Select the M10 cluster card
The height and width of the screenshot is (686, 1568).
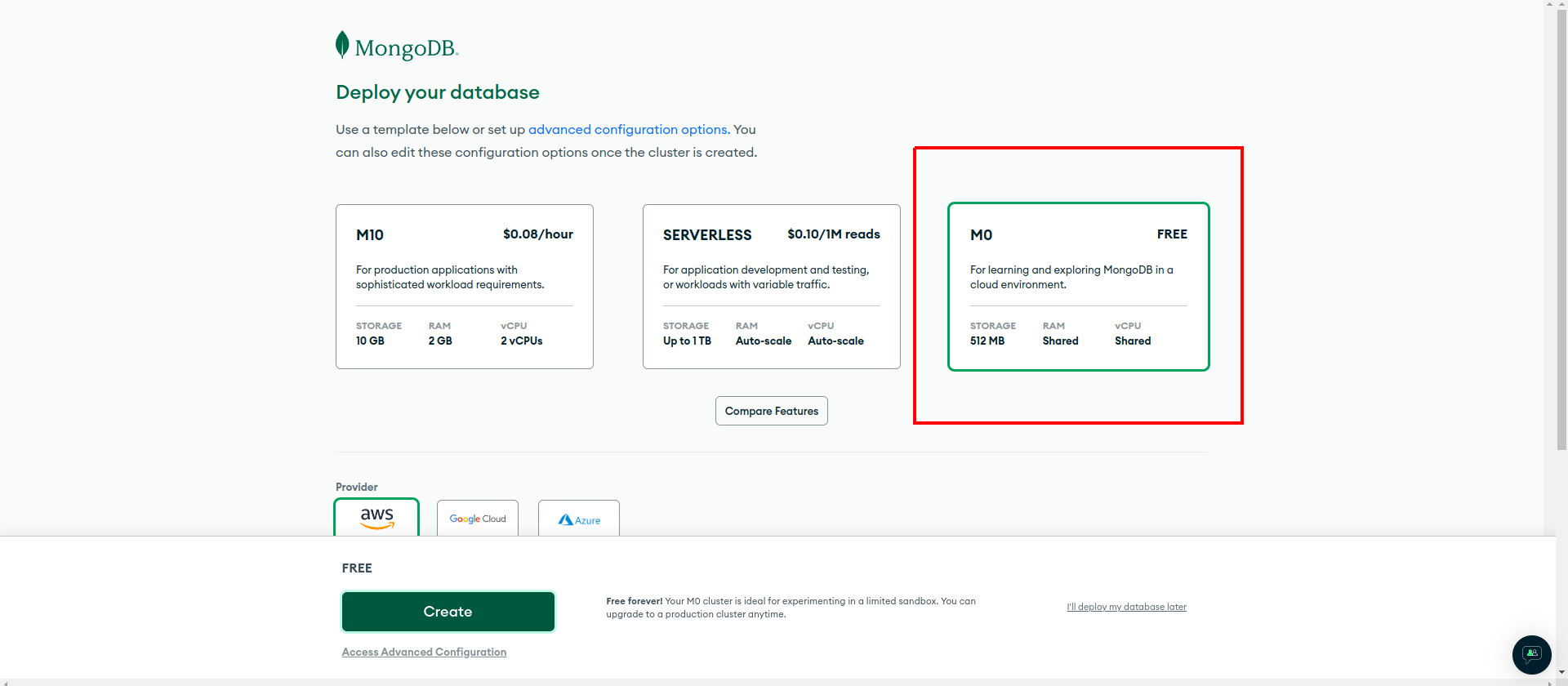tap(465, 287)
